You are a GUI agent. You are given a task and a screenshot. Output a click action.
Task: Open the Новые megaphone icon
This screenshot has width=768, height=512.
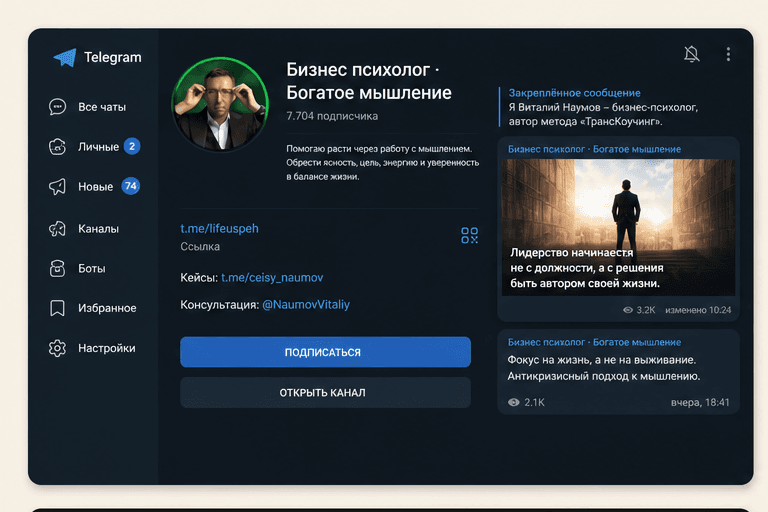coord(57,187)
